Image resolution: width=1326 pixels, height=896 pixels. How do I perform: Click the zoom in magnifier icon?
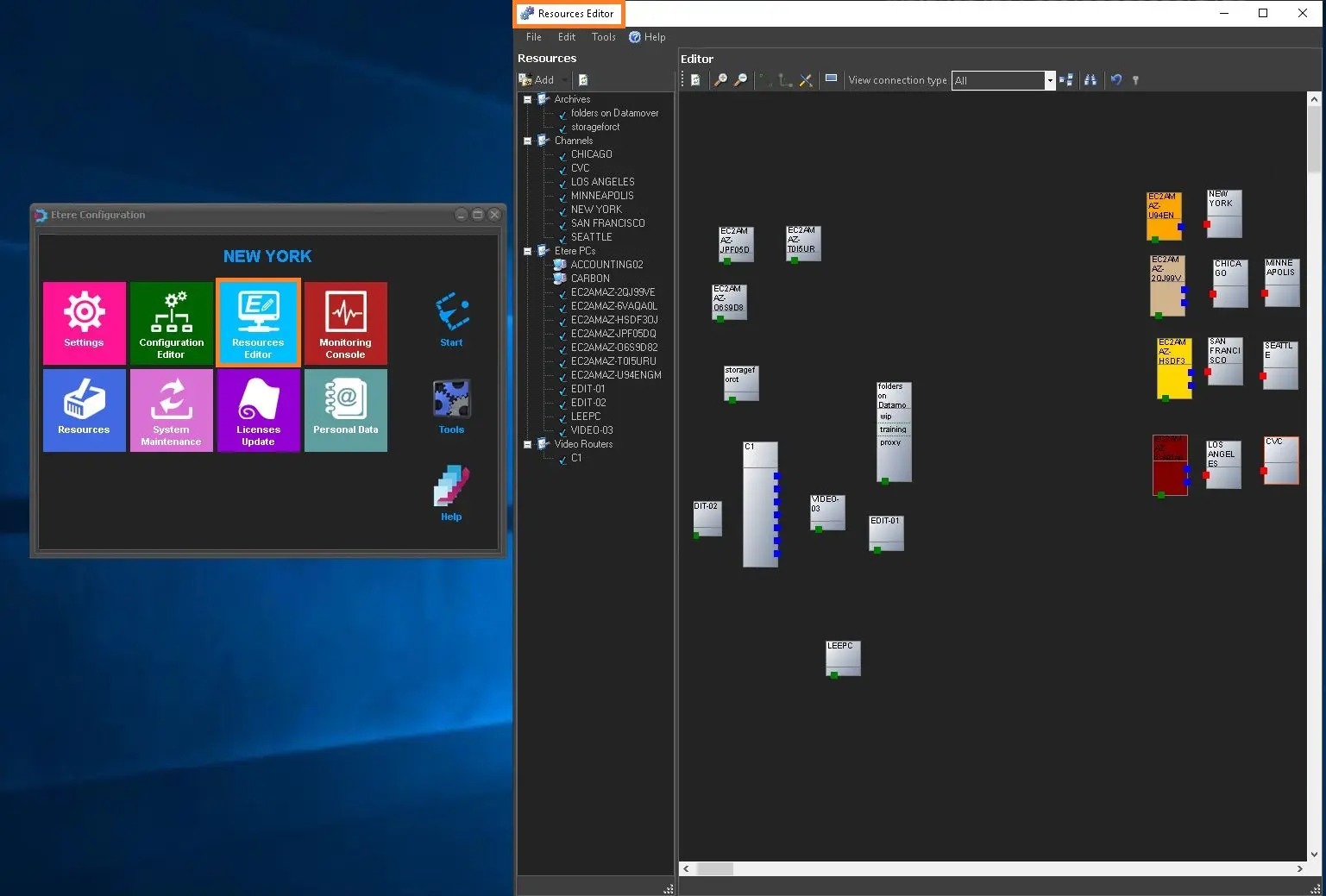pyautogui.click(x=720, y=80)
